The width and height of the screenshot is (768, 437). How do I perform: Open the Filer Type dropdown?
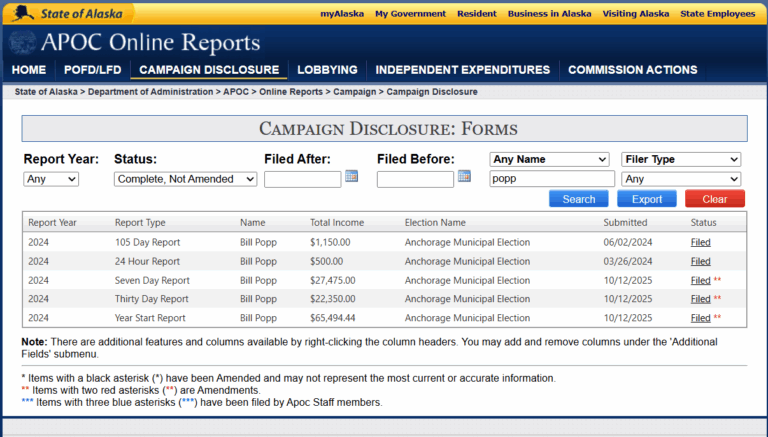coord(680,159)
